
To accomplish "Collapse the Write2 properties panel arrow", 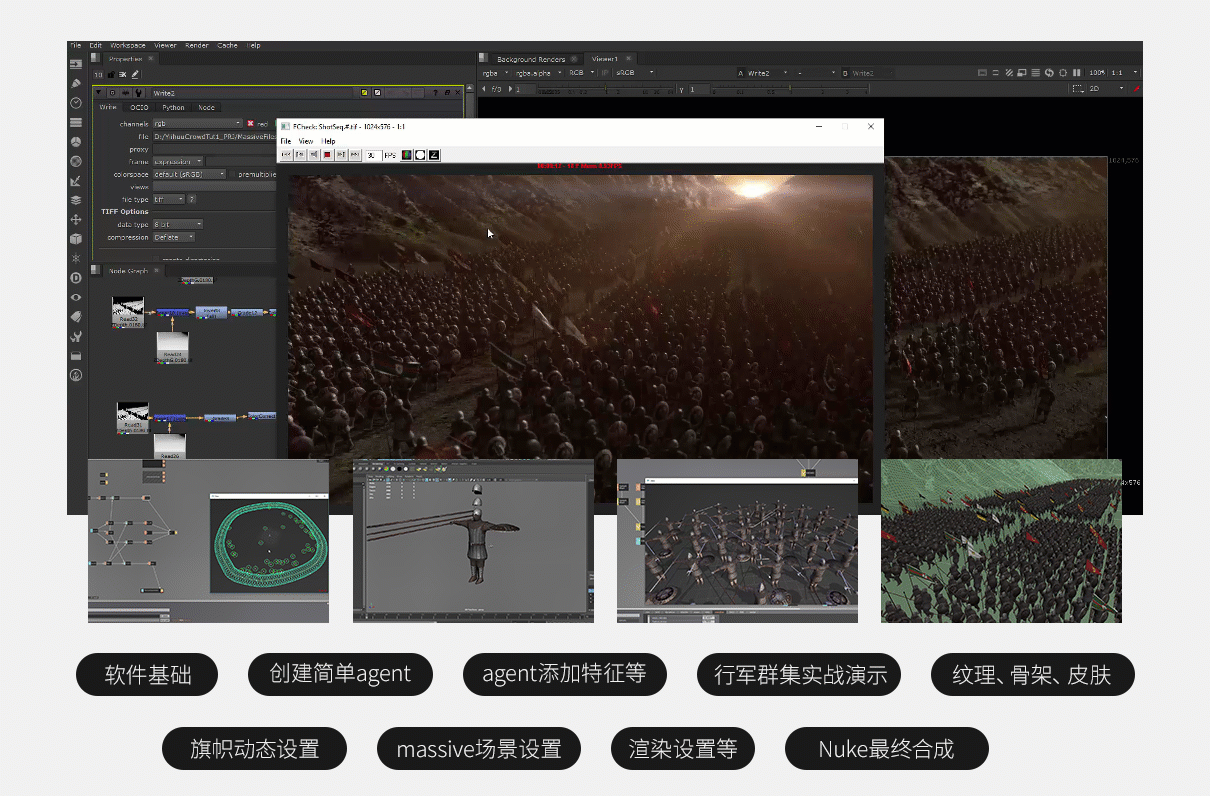I will pyautogui.click(x=99, y=93).
